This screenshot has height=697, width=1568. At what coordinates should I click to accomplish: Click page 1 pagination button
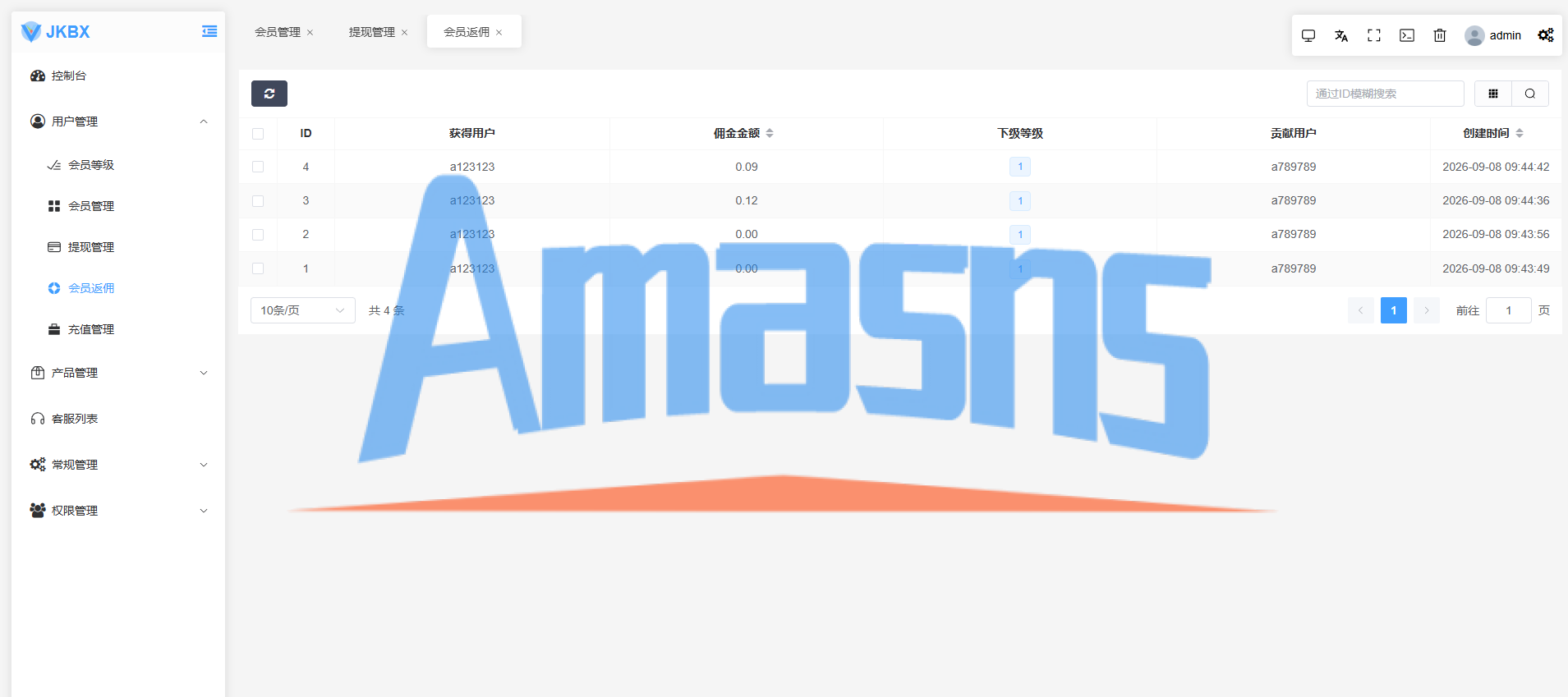click(1394, 310)
